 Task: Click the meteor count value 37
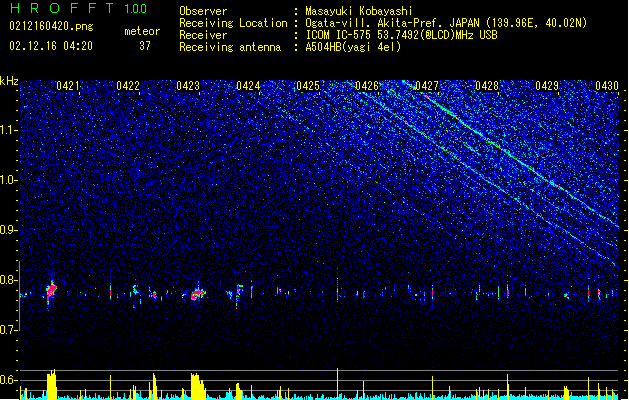(145, 46)
